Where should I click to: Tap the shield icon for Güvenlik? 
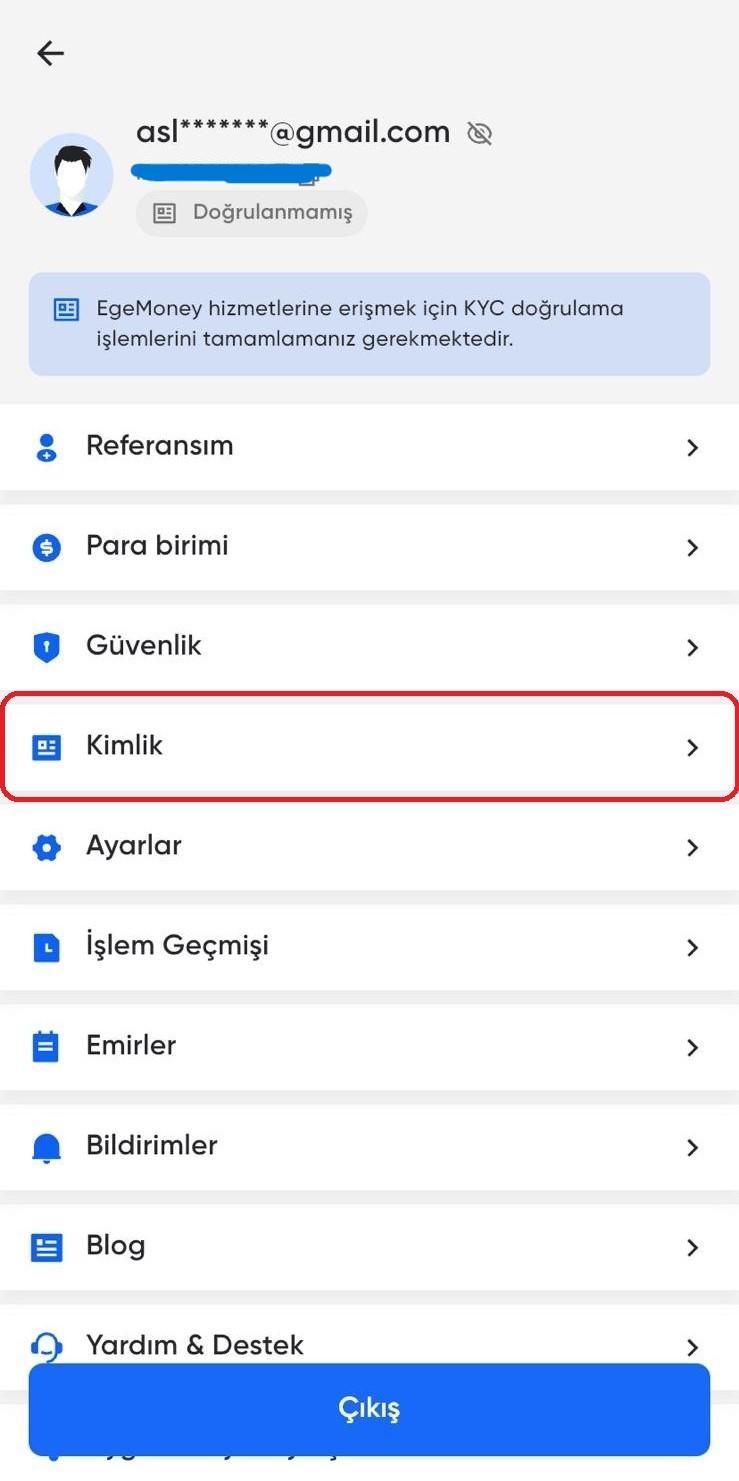click(46, 647)
